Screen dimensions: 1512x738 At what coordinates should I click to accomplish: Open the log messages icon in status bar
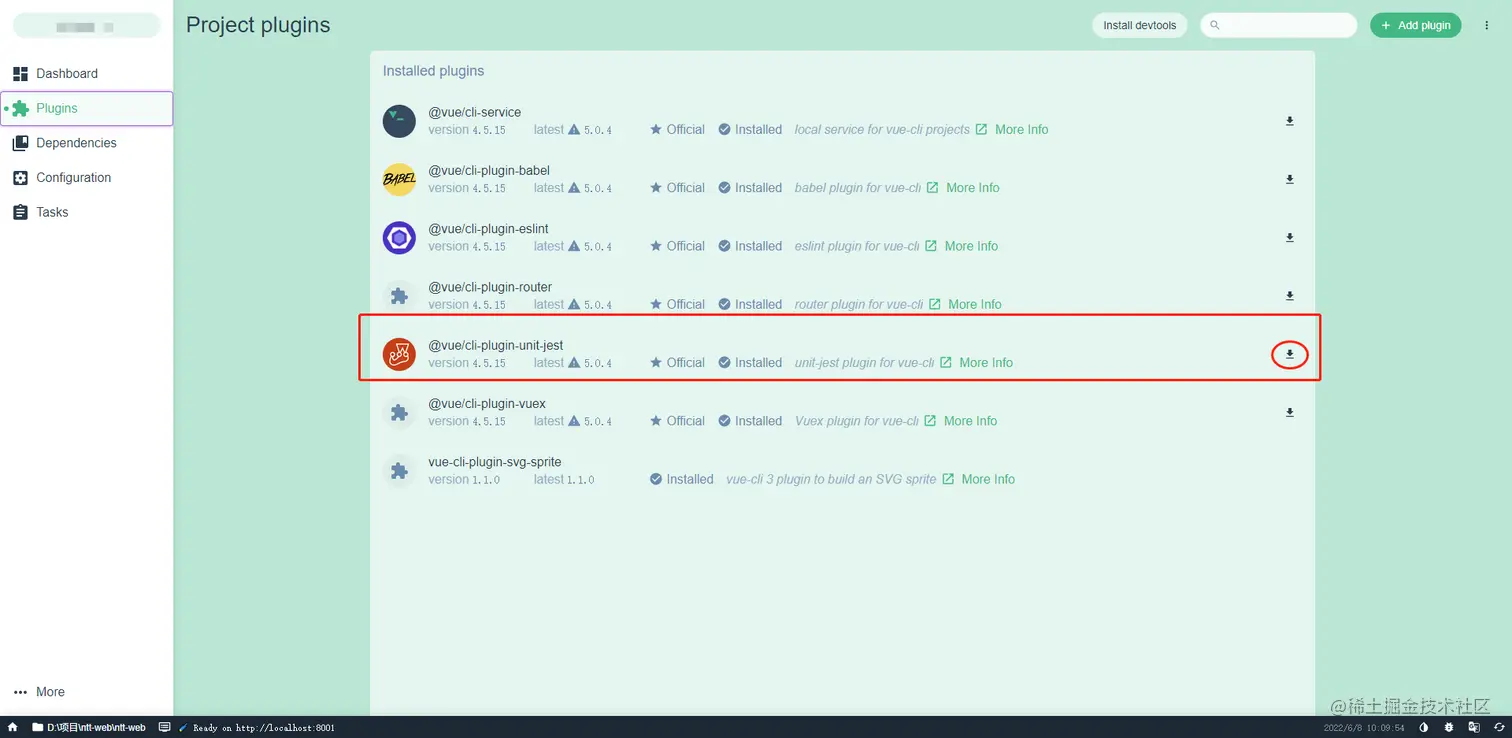(x=165, y=727)
